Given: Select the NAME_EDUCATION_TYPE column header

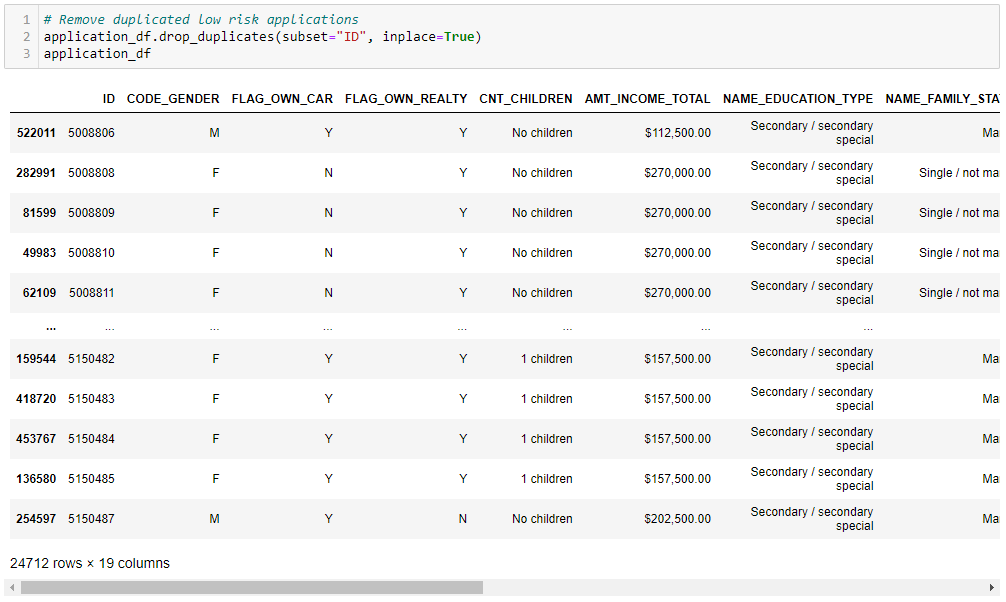Looking at the screenshot, I should (798, 98).
